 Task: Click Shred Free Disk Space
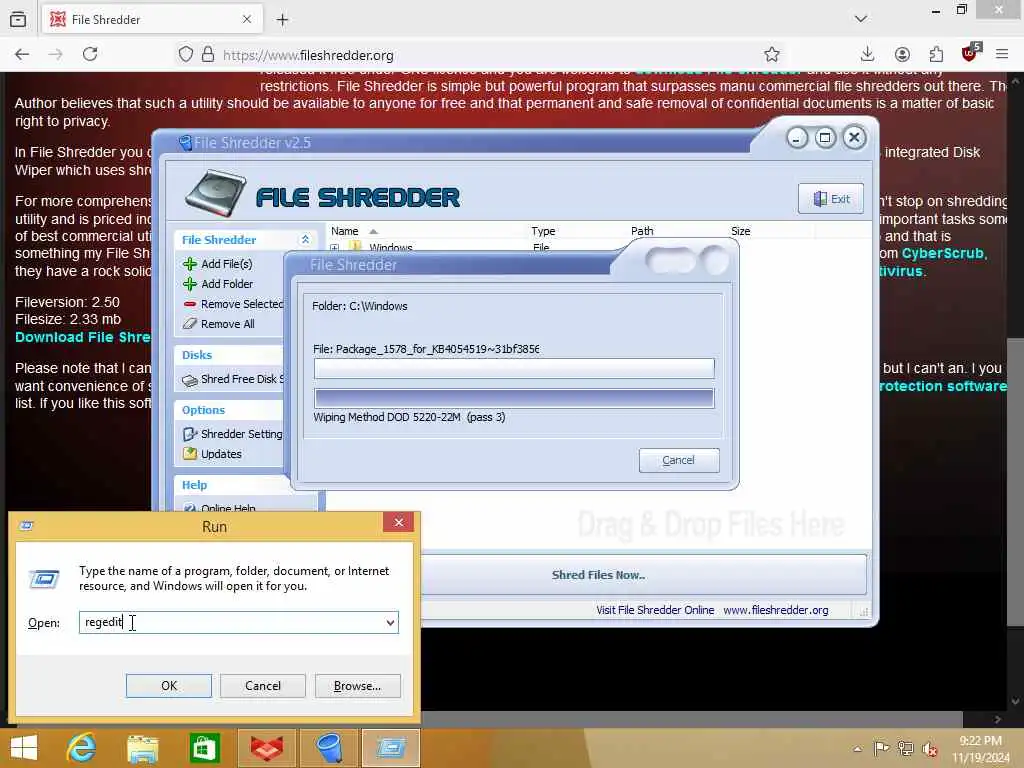pos(242,379)
